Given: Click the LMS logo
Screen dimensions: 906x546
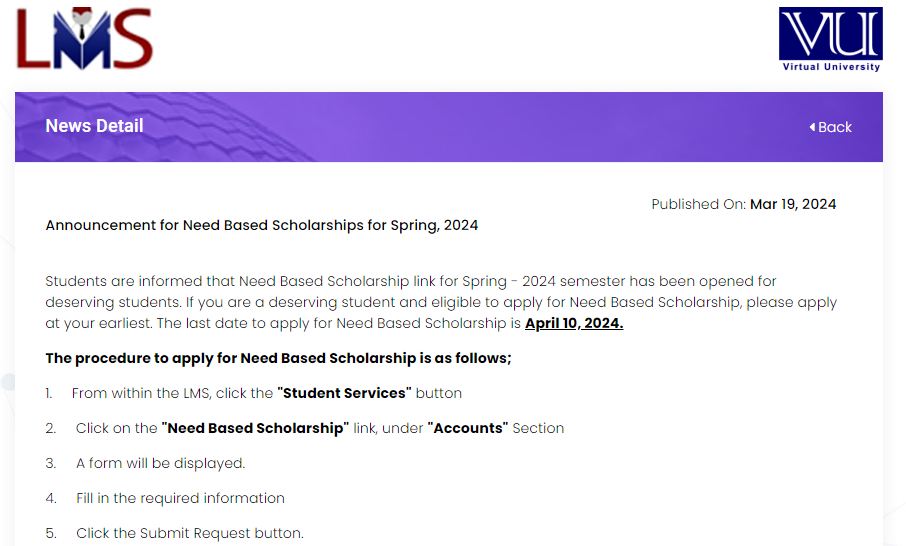Looking at the screenshot, I should coord(85,38).
